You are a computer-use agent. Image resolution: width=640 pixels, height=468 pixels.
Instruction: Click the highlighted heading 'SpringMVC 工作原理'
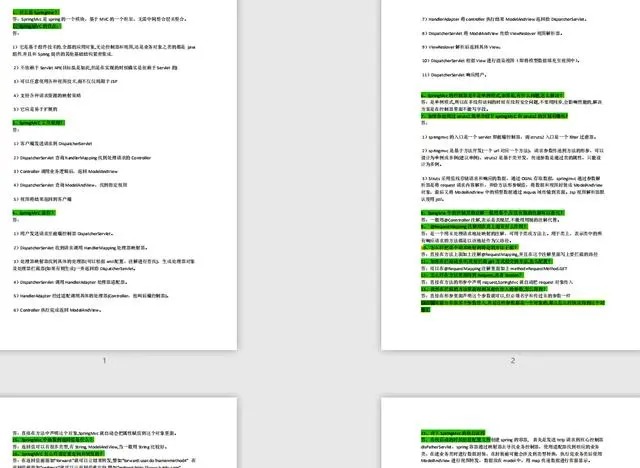39,123
